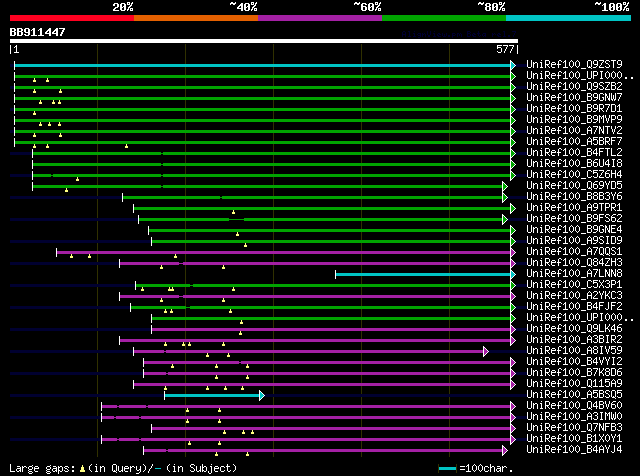
Task: Click the BB911447 query name
Action: (37, 32)
